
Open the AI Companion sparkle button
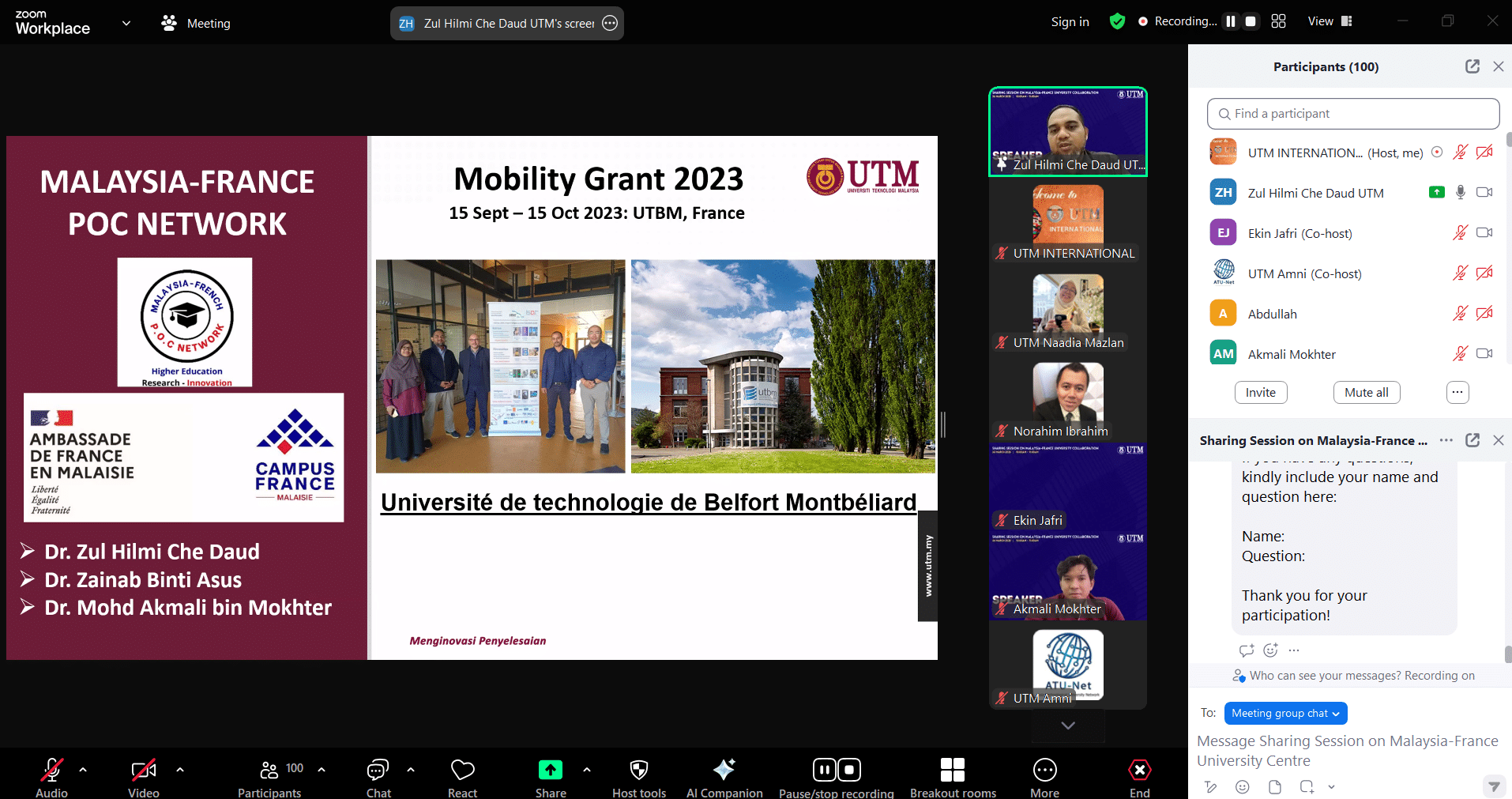(724, 778)
